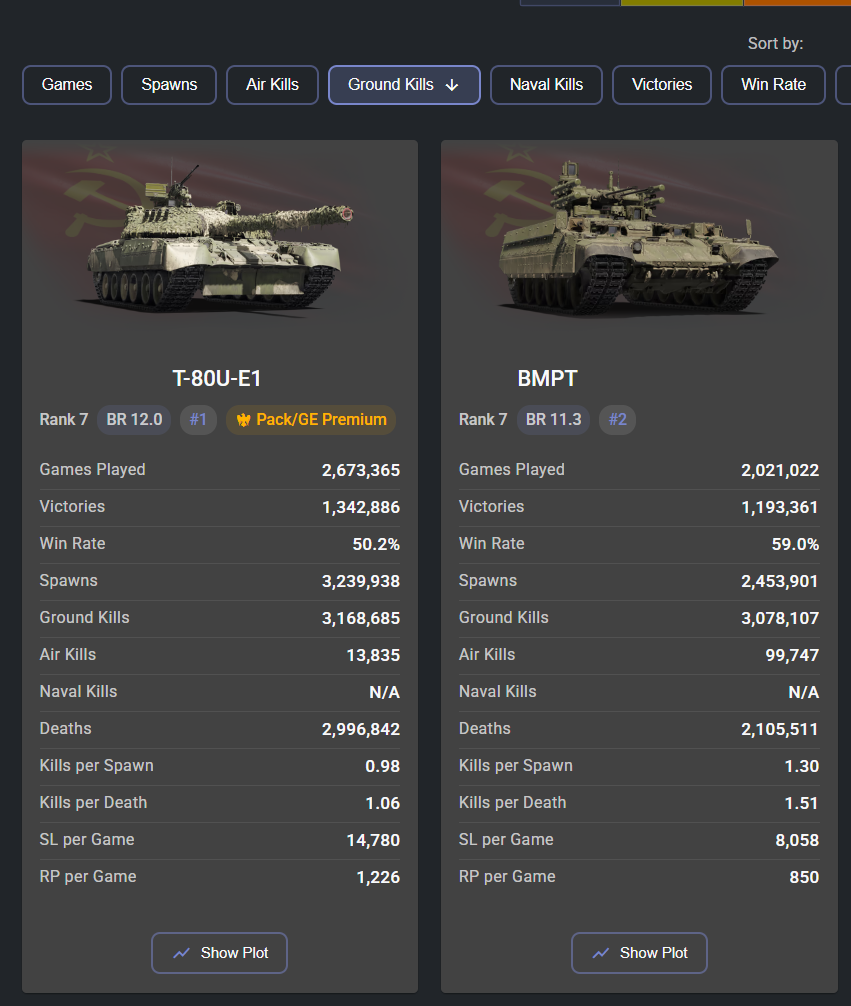This screenshot has height=1006, width=851.
Task: Click the premium eagle icon on T-80U-E1 badge
Action: point(243,420)
